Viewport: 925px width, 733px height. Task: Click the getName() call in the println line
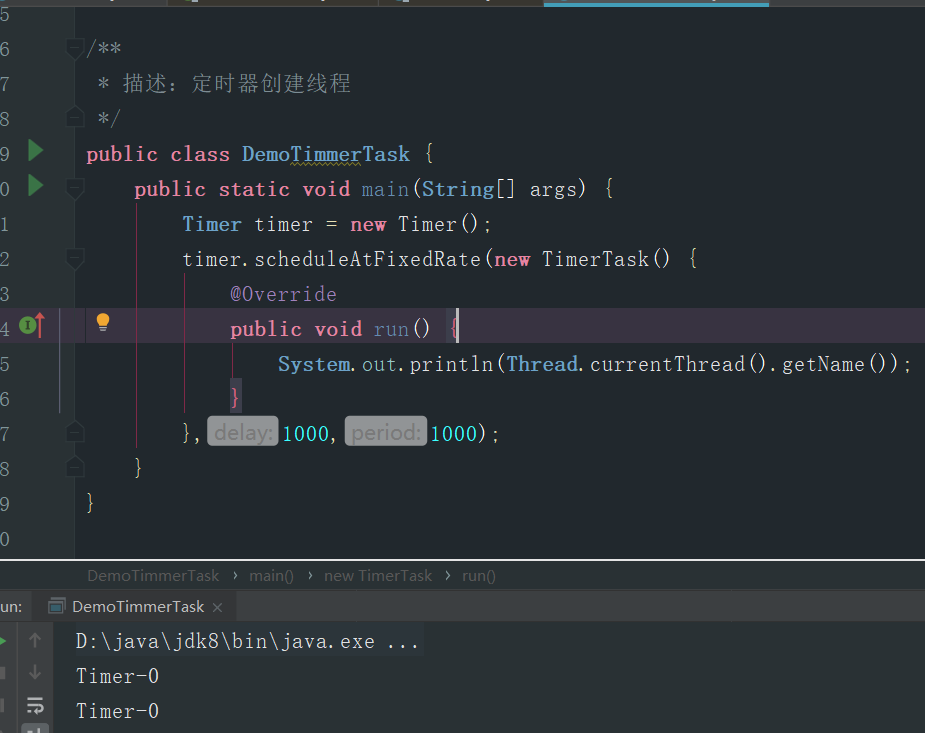pos(834,364)
